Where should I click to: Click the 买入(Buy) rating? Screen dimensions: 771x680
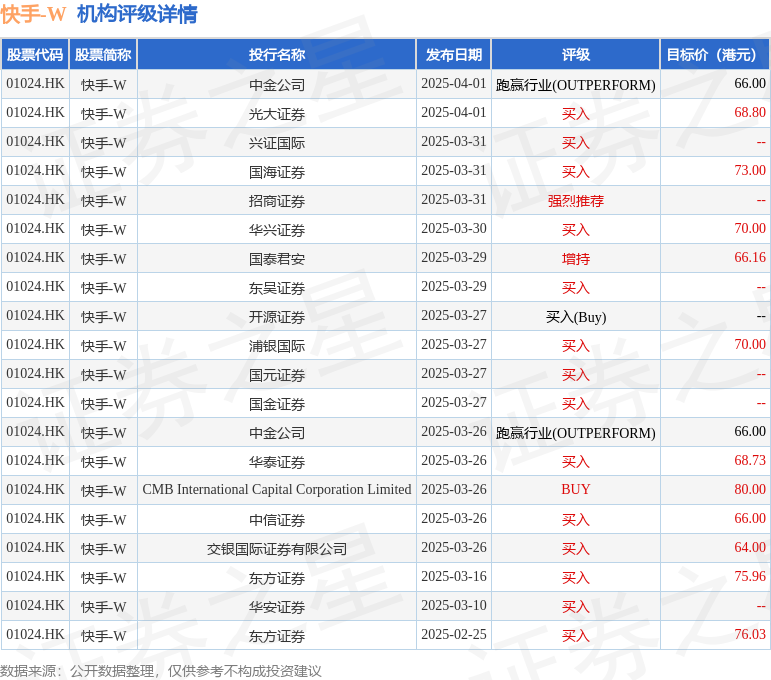point(576,317)
